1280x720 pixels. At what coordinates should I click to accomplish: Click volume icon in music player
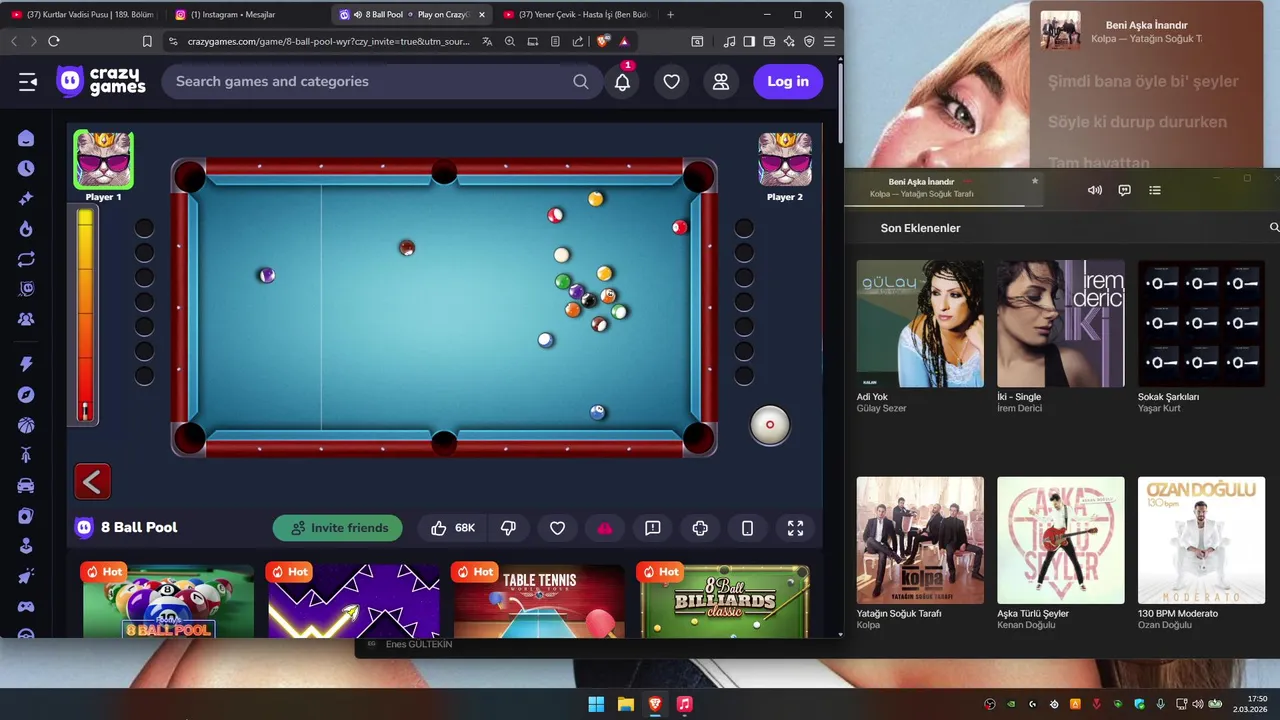coord(1095,190)
